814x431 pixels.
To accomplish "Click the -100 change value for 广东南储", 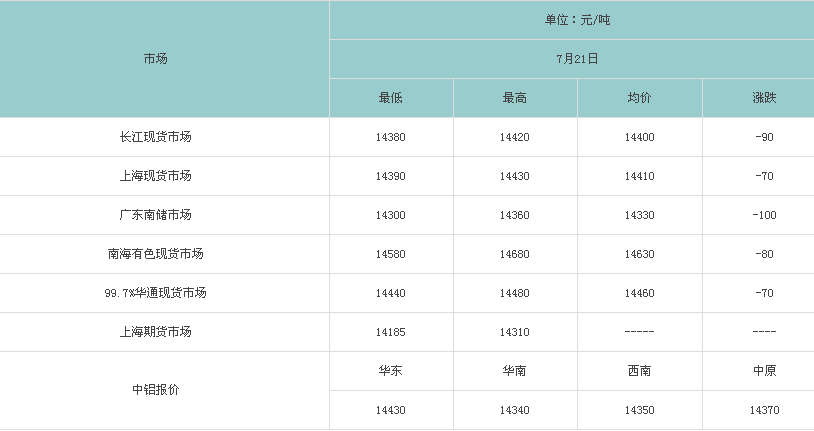I will 764,215.
